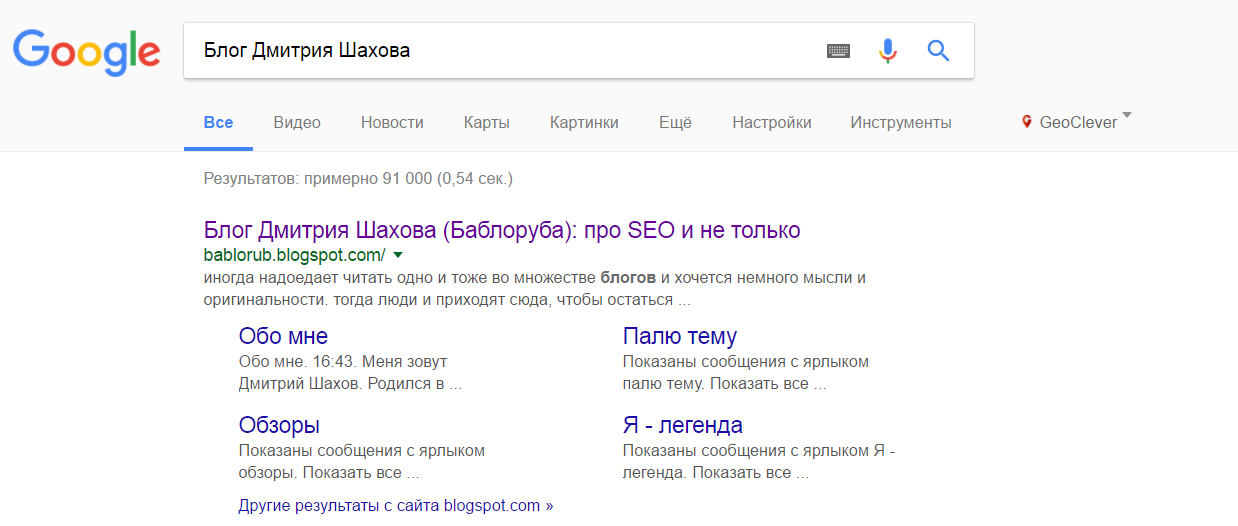Screen dimensions: 1238x526
Task: Visit the Обзоры sitelink
Action: click(x=279, y=425)
